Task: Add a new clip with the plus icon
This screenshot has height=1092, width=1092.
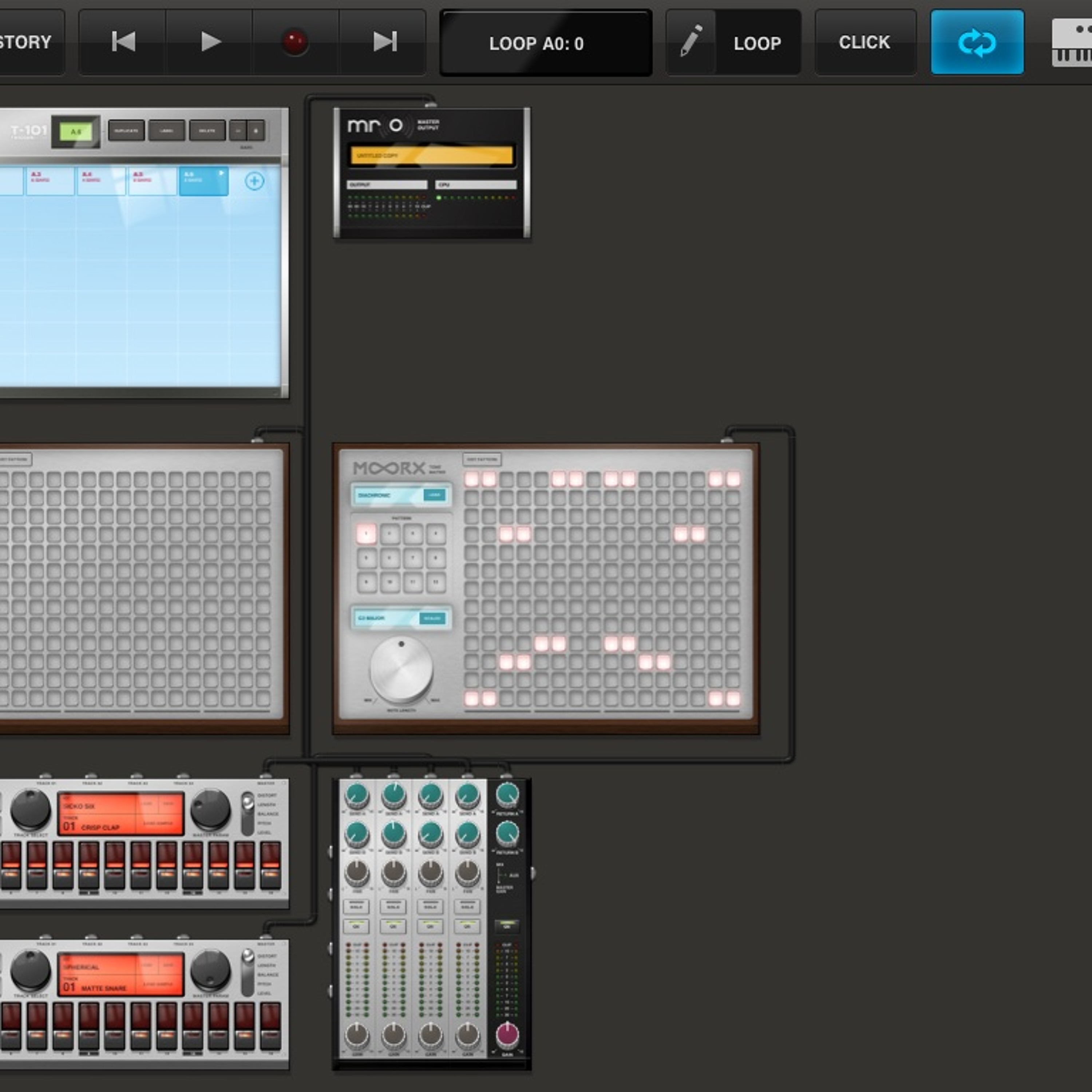Action: [x=254, y=181]
